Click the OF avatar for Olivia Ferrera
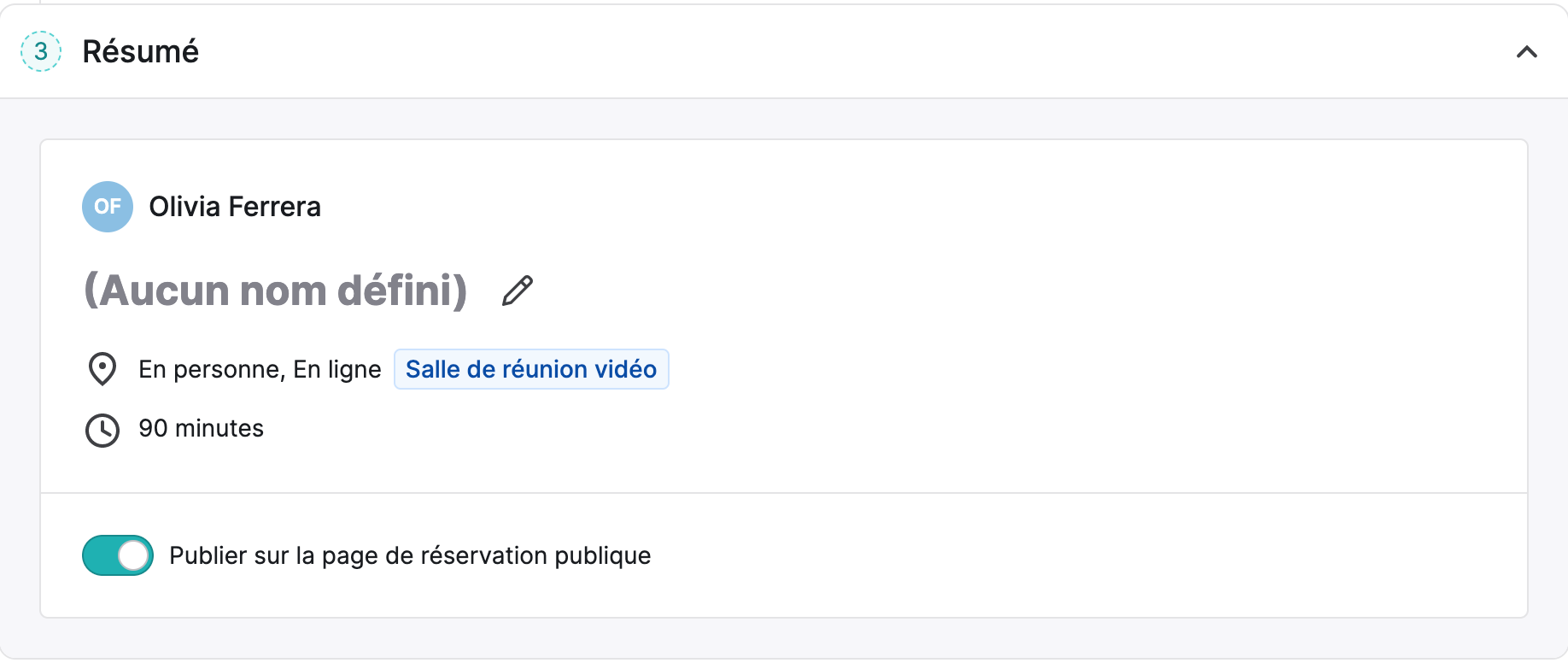Image resolution: width=1568 pixels, height=663 pixels. point(108,207)
